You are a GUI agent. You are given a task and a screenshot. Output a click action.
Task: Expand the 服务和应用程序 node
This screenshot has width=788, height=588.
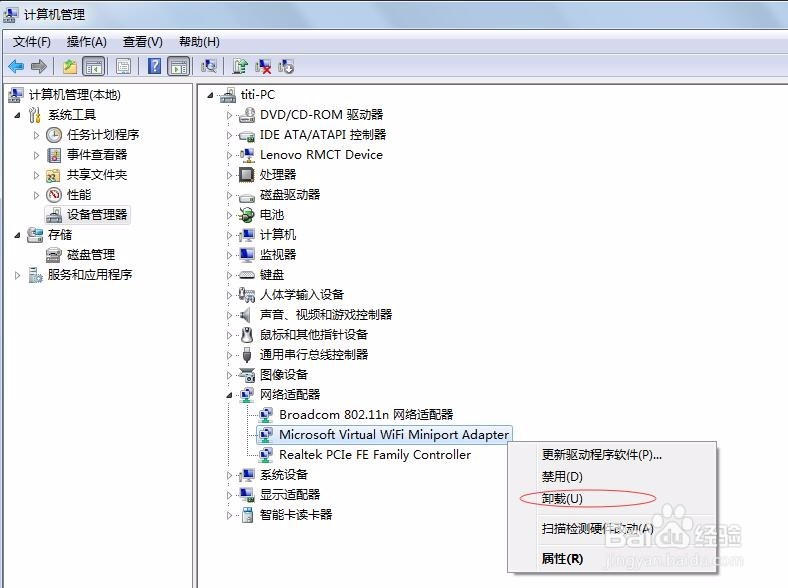18,275
